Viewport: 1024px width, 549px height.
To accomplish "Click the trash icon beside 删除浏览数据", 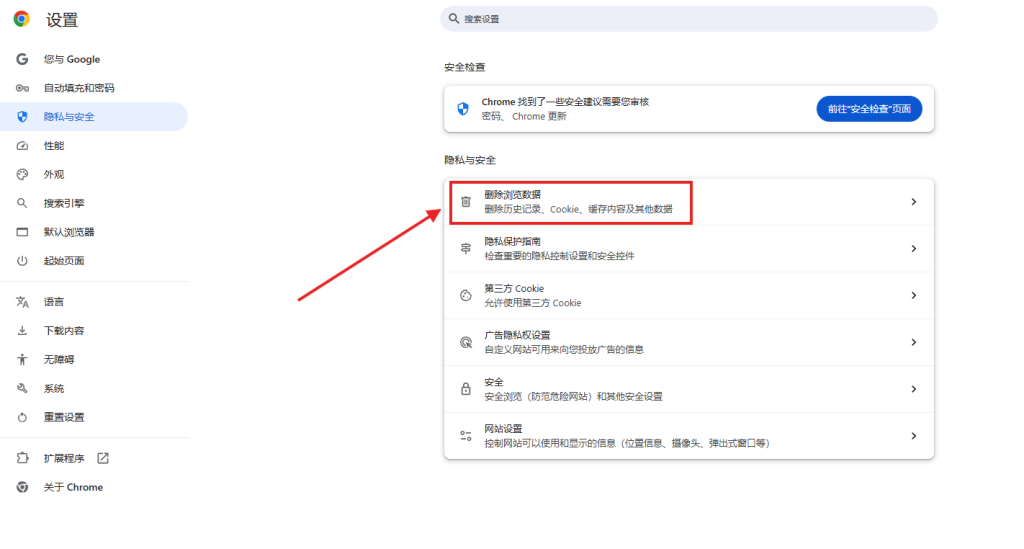I will [x=465, y=202].
